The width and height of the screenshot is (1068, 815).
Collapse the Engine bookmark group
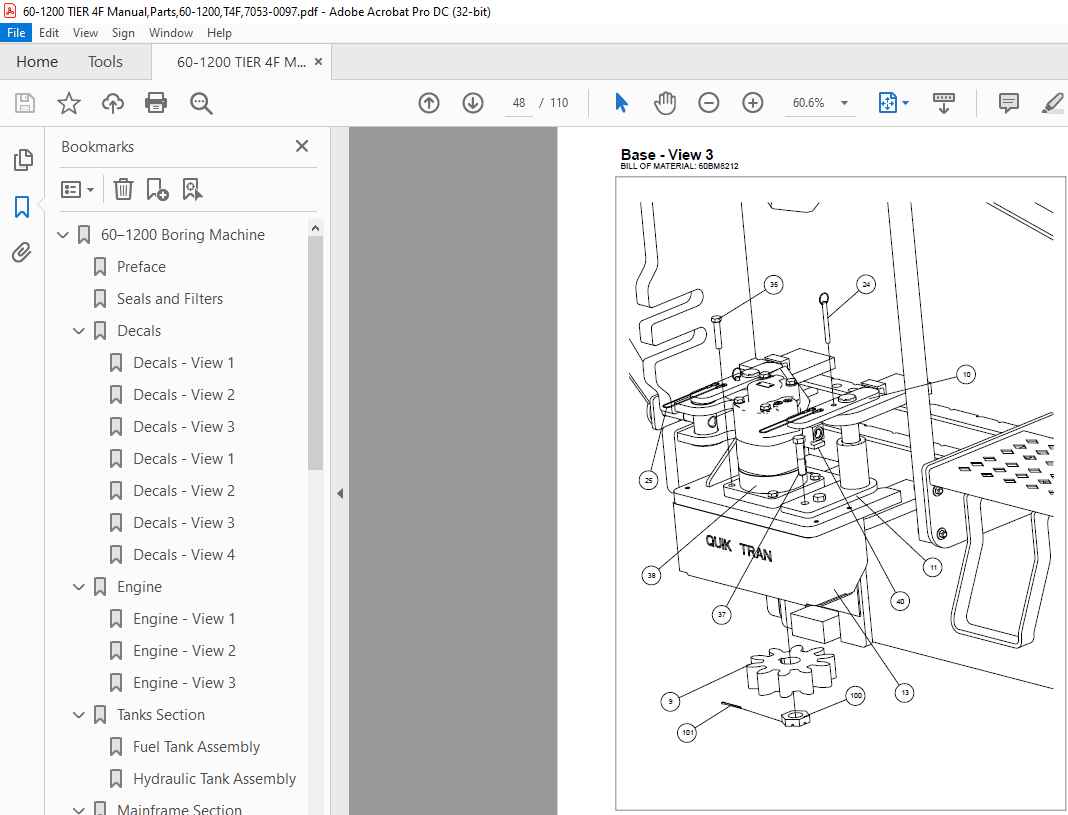point(79,587)
